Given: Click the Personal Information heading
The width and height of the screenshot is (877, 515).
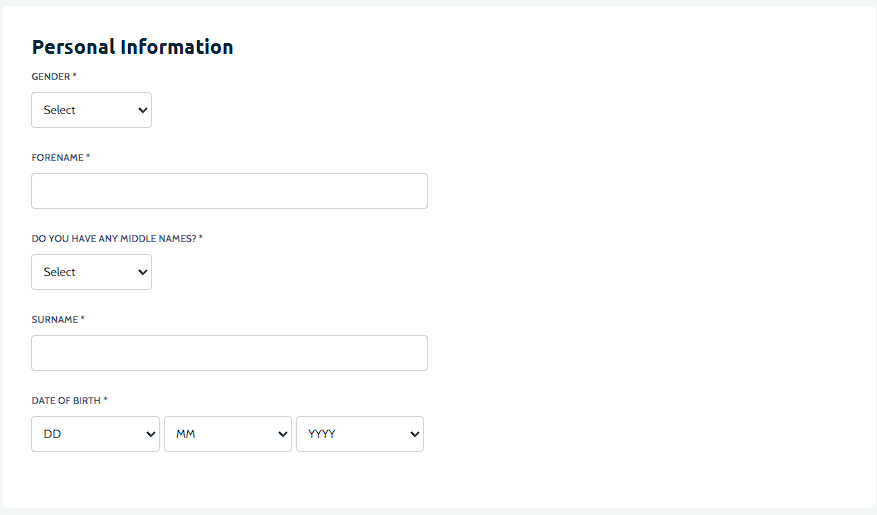Looking at the screenshot, I should 132,47.
